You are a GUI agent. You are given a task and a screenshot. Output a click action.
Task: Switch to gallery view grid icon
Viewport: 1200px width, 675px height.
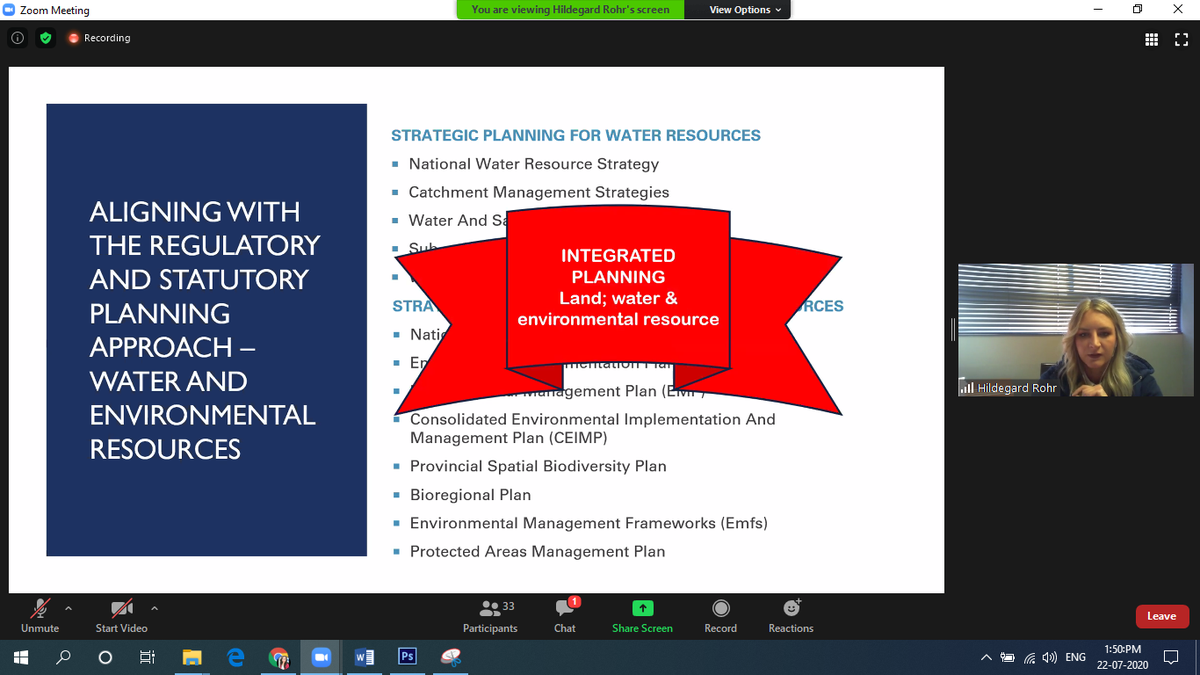1151,39
